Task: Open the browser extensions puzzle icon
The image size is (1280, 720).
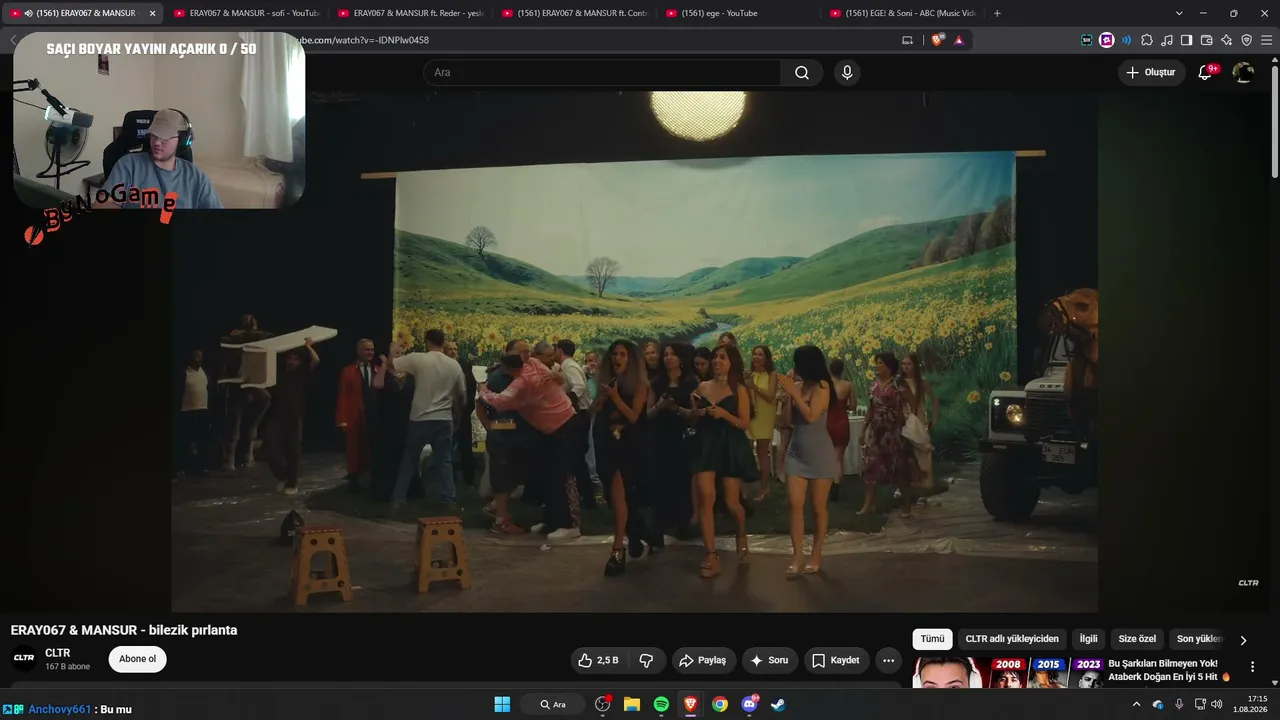Action: pos(1147,40)
